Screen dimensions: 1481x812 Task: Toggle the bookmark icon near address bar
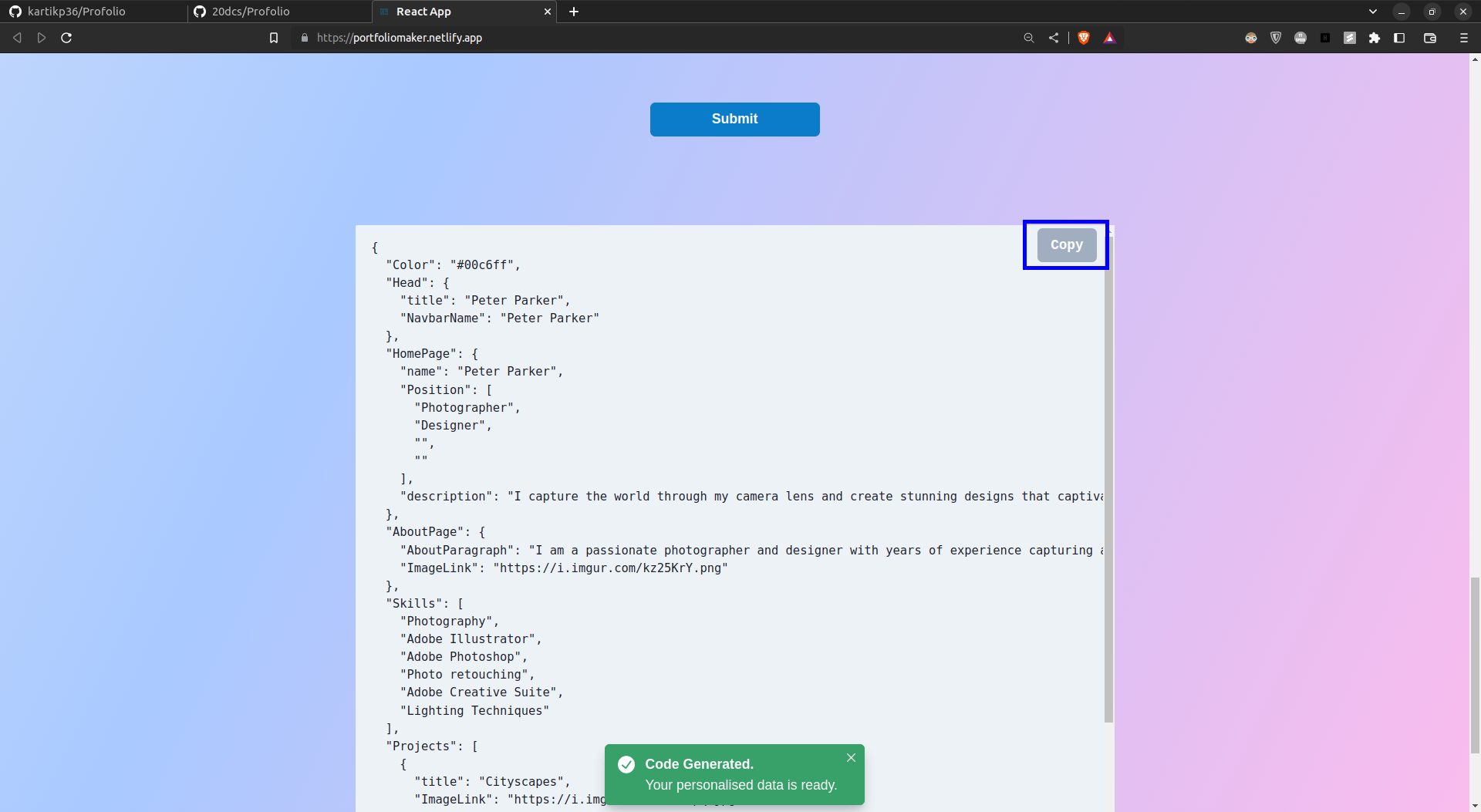274,37
